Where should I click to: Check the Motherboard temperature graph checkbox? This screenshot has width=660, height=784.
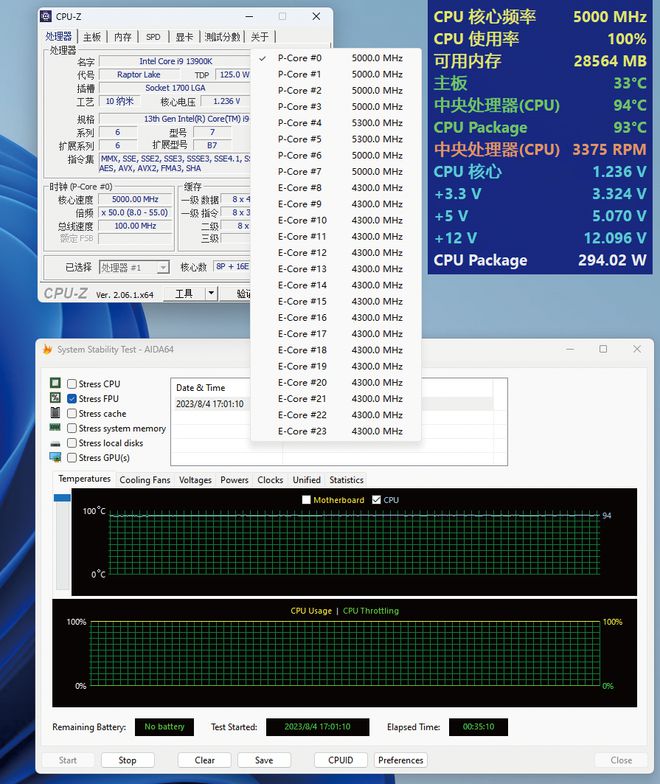click(x=306, y=500)
